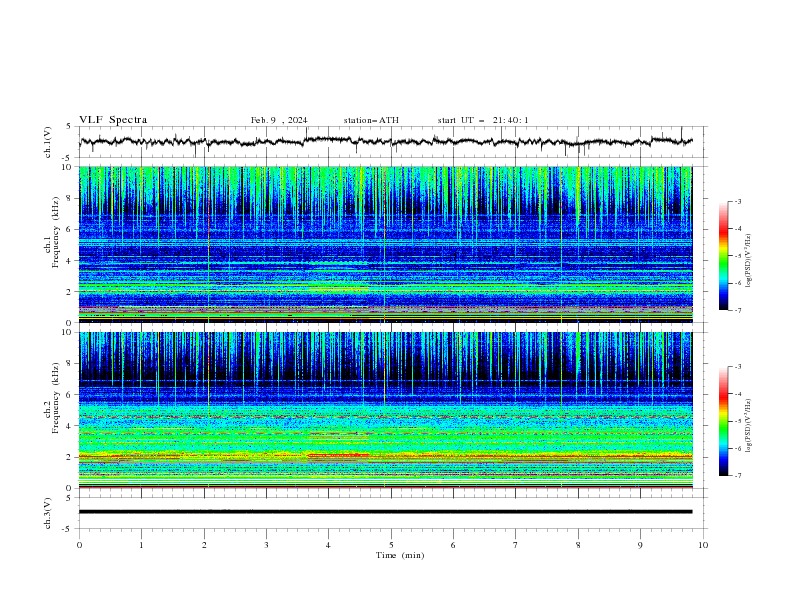Click the "-4" label on lower colorbar
The width and height of the screenshot is (792, 612).
(738, 394)
